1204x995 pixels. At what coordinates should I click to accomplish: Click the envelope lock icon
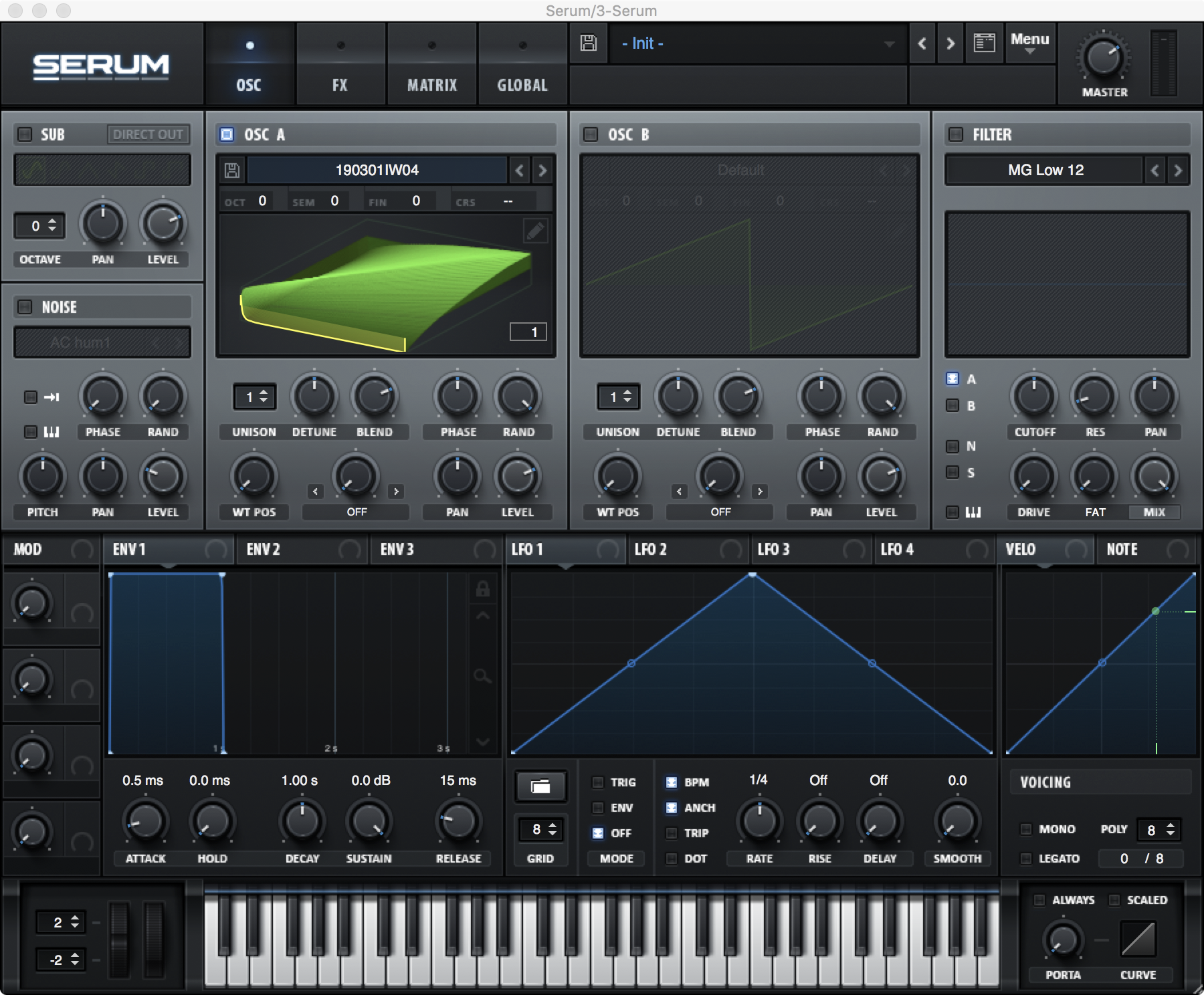tap(482, 588)
